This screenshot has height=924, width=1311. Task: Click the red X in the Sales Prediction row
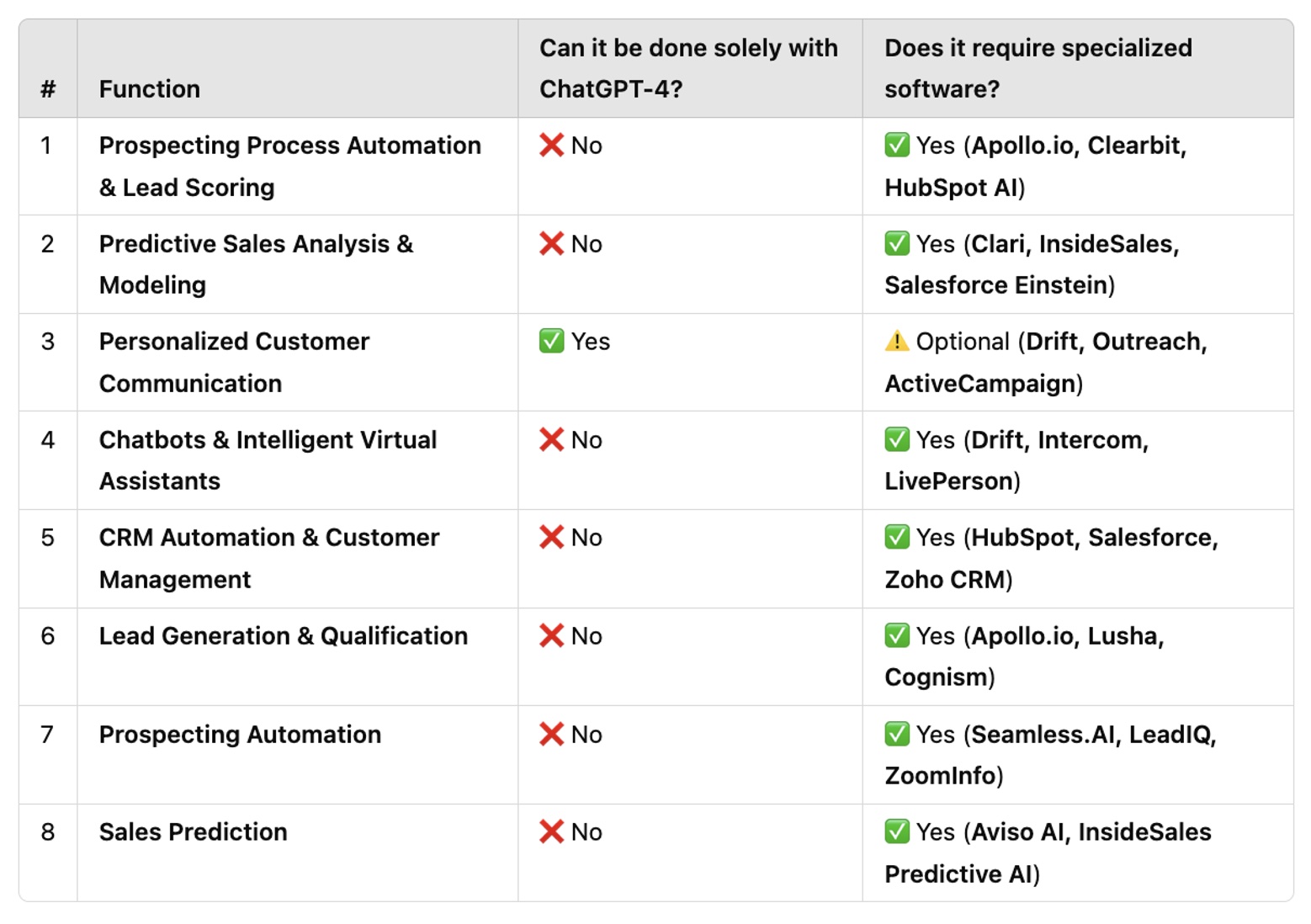[x=551, y=832]
